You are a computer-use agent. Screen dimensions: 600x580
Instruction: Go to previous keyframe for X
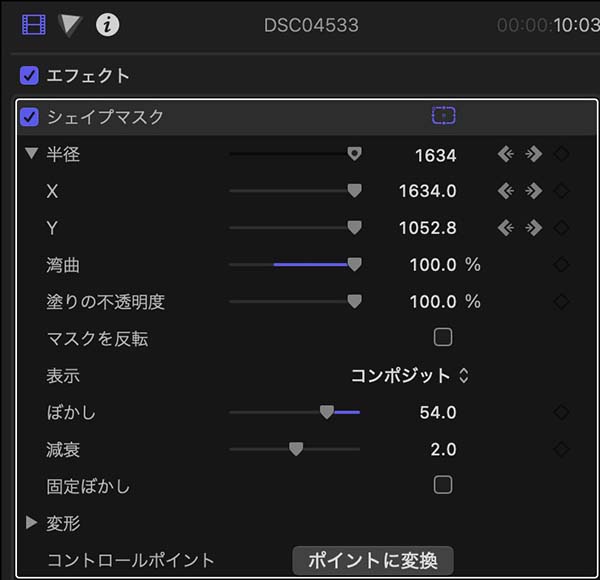click(x=507, y=191)
